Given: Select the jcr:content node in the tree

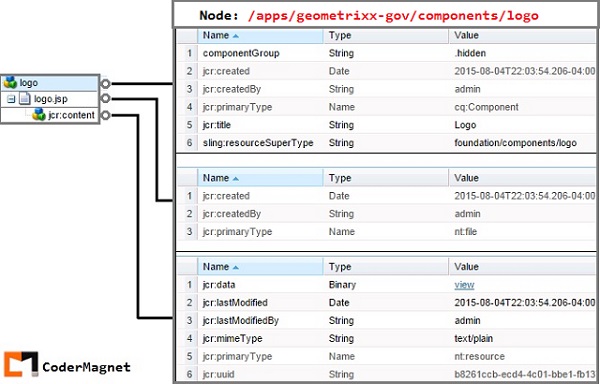Looking at the screenshot, I should (x=71, y=115).
